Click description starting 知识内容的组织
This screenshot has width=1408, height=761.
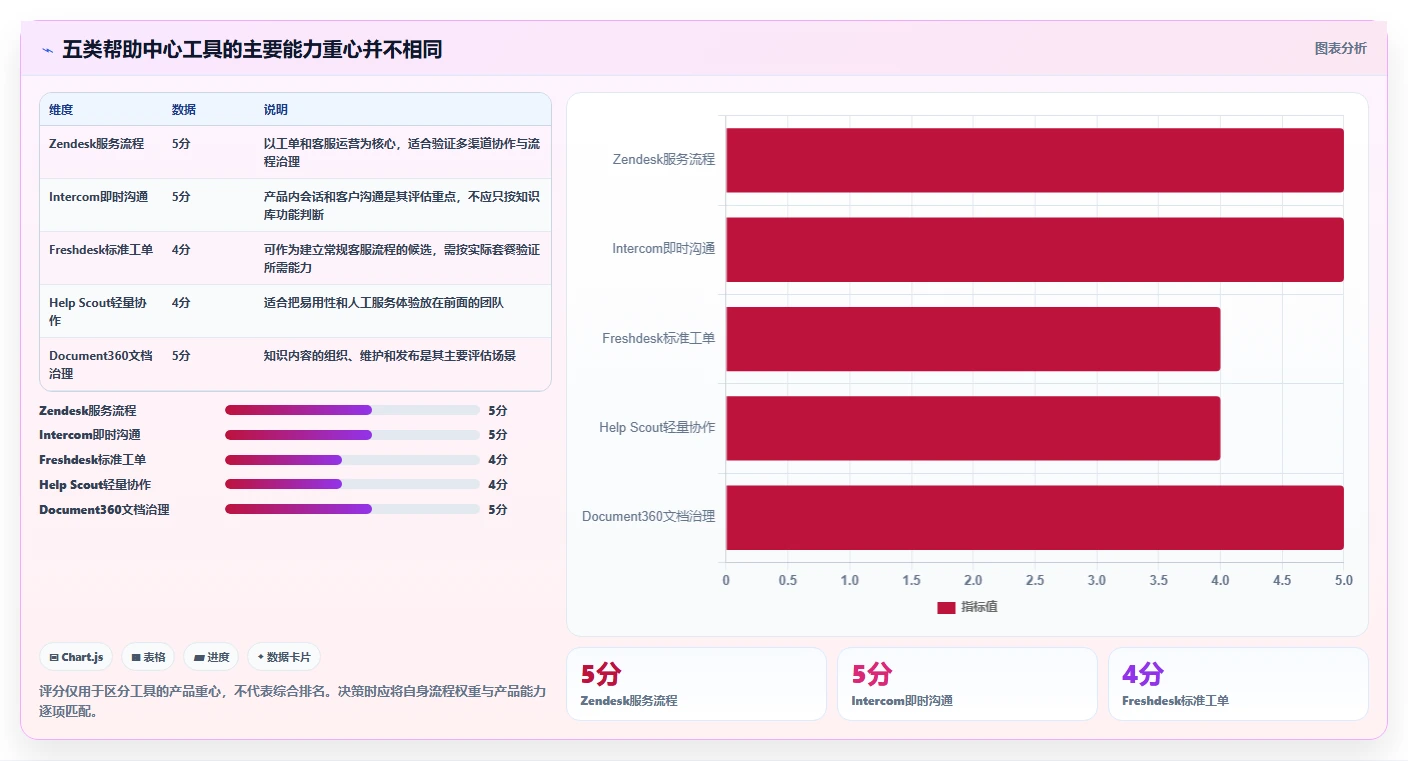(x=390, y=355)
